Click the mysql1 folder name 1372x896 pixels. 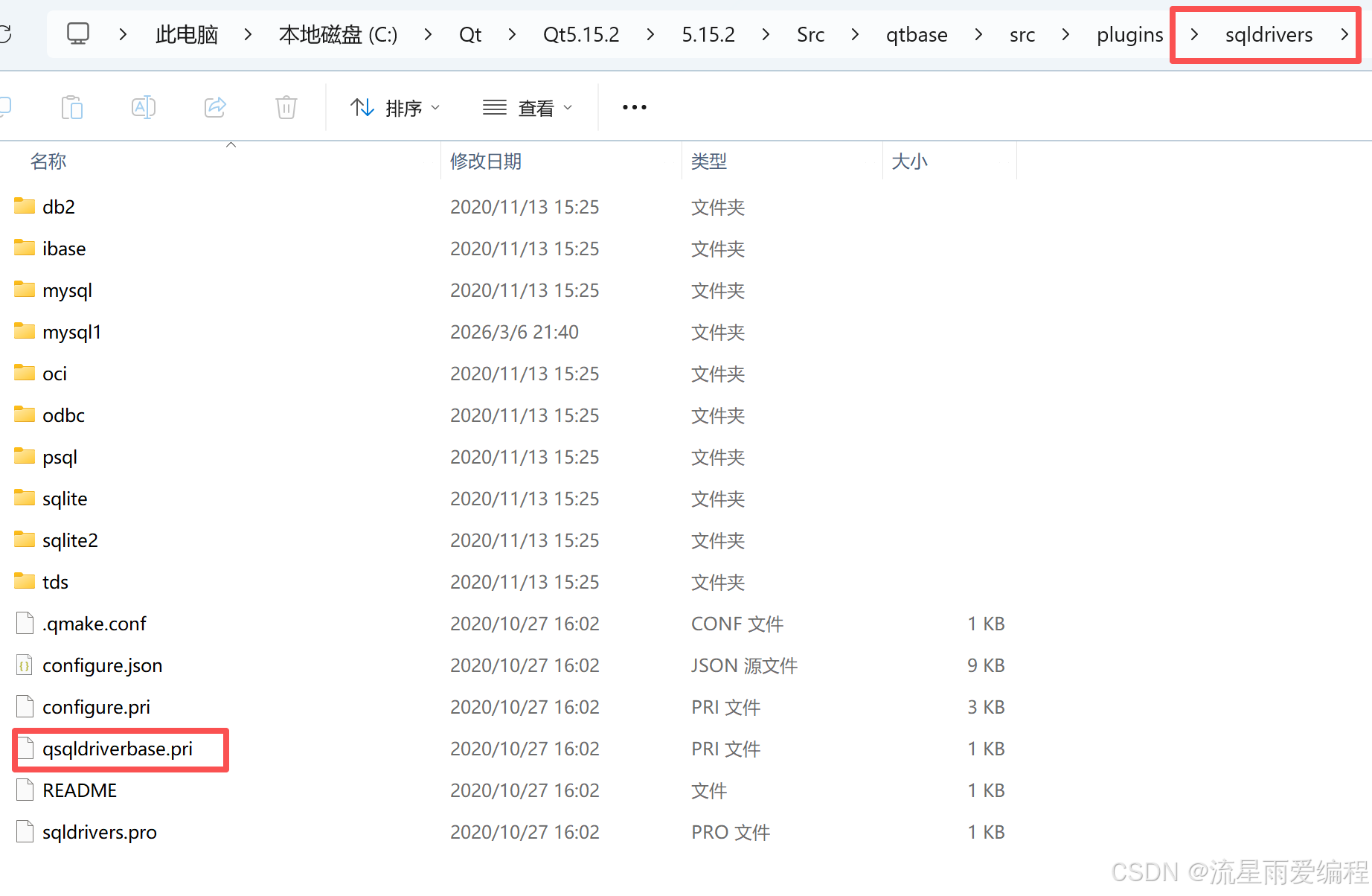pyautogui.click(x=71, y=332)
